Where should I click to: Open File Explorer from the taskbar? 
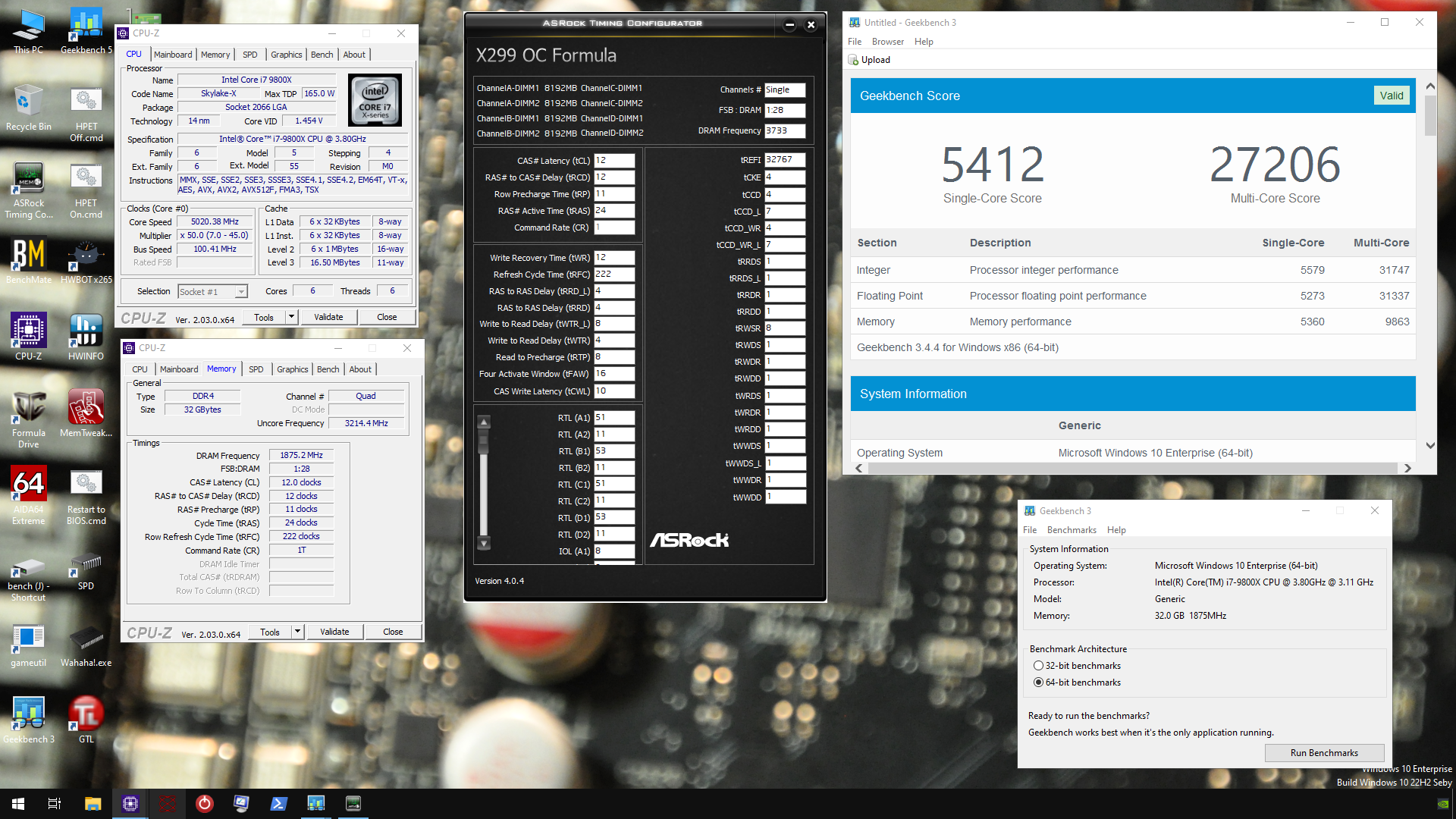pyautogui.click(x=93, y=804)
